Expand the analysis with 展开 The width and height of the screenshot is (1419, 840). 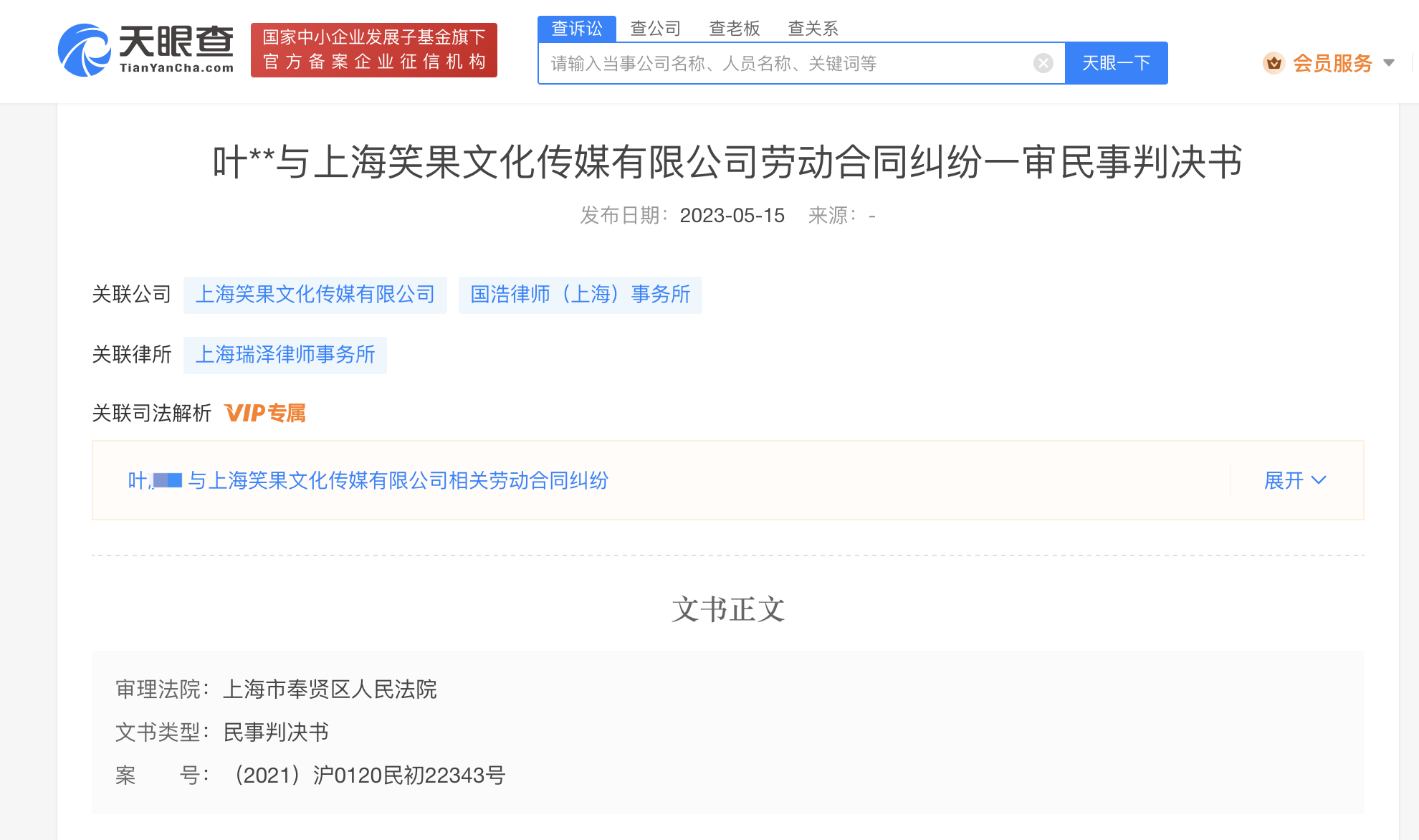(1295, 480)
